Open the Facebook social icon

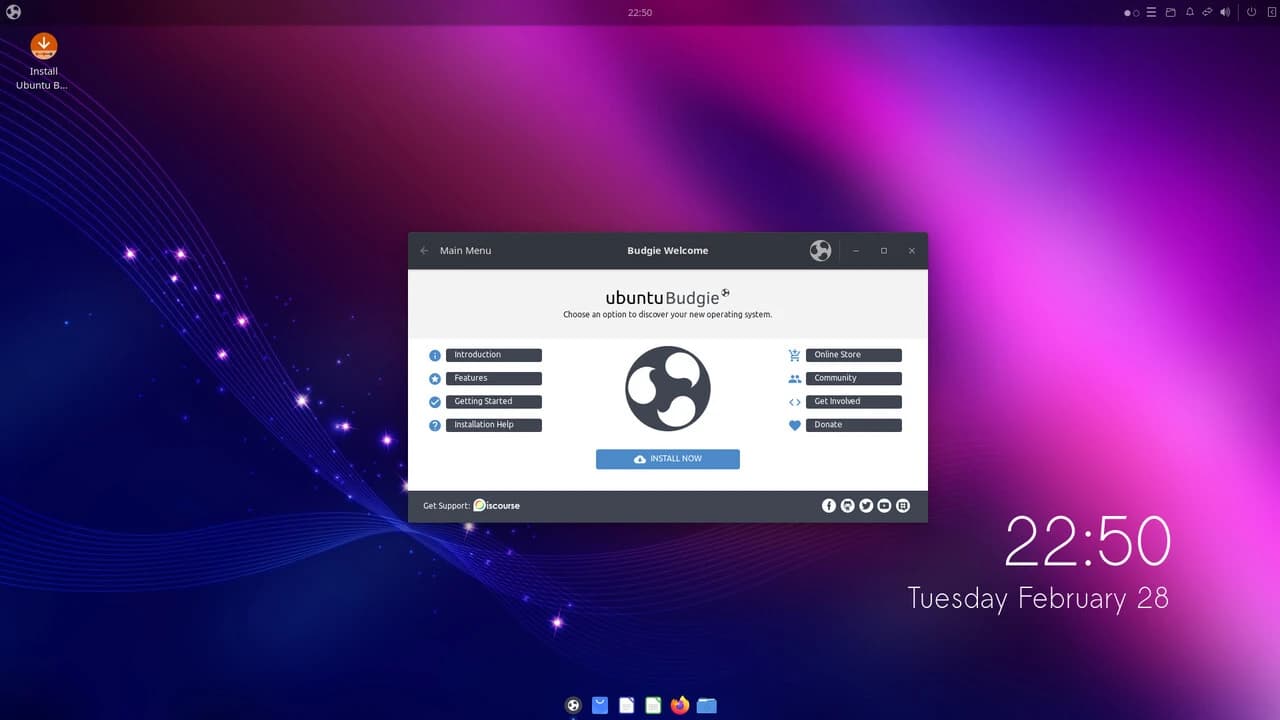pyautogui.click(x=829, y=505)
